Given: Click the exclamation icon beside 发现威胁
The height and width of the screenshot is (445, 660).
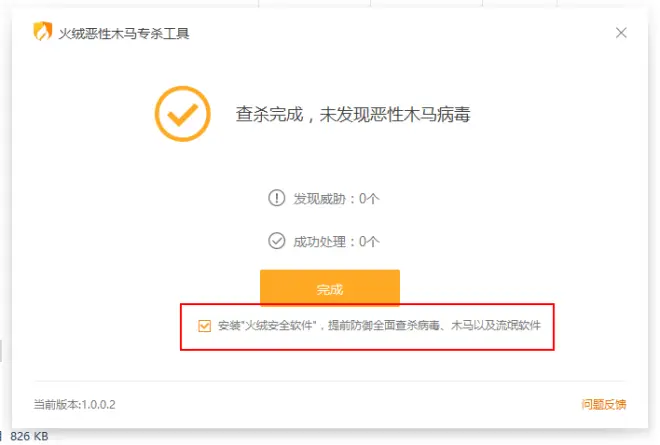Looking at the screenshot, I should tap(277, 198).
